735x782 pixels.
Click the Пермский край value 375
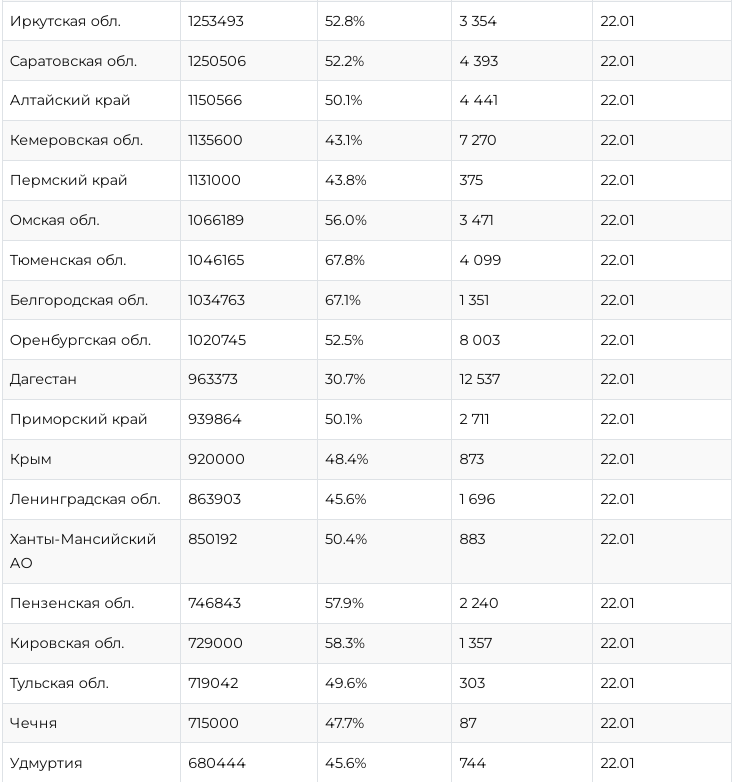coord(471,180)
